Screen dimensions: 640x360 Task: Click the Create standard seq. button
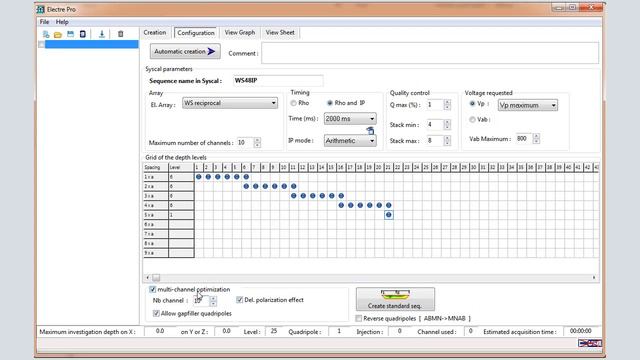[x=395, y=299]
